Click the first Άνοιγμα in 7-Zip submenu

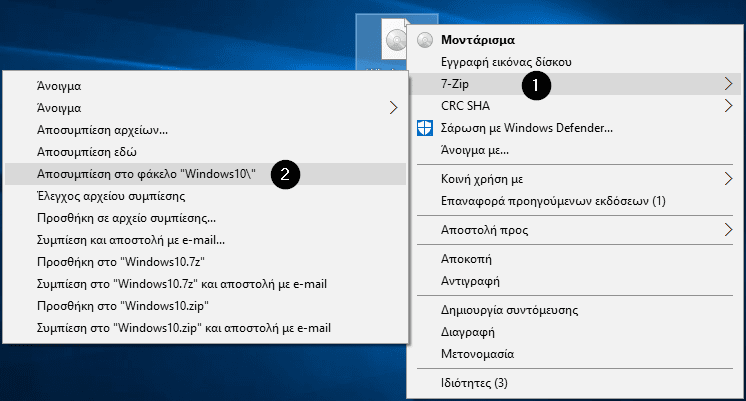206,86
